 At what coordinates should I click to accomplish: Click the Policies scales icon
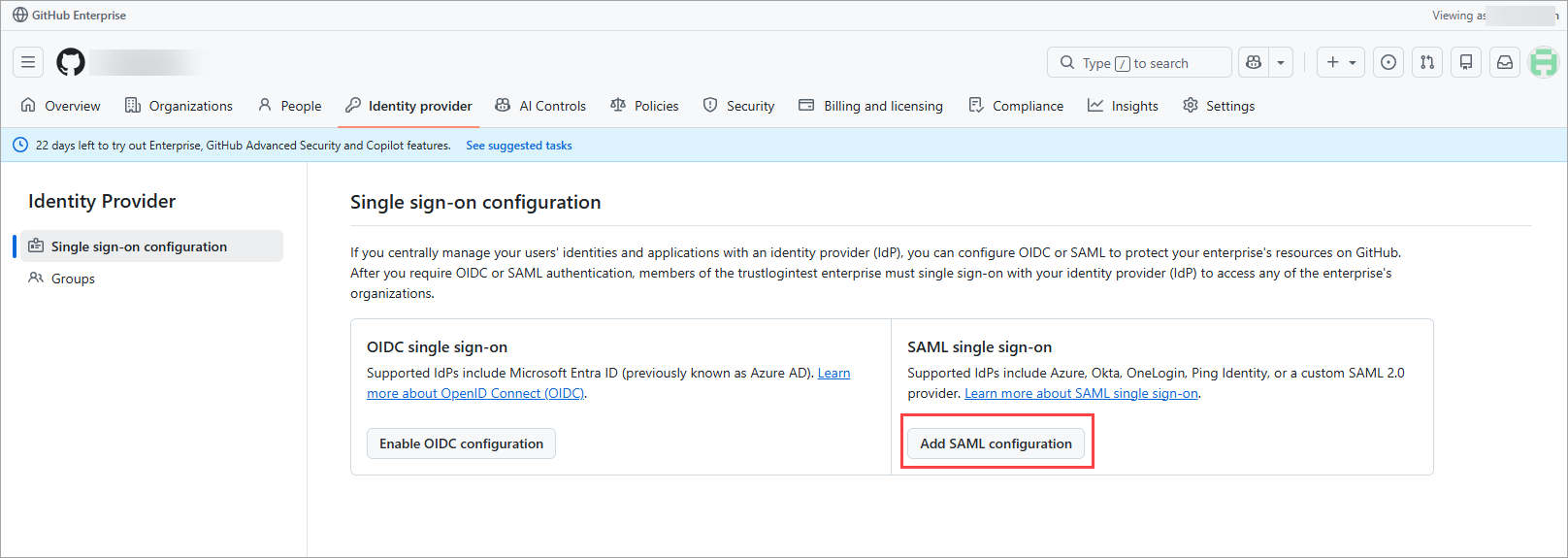pyautogui.click(x=618, y=105)
